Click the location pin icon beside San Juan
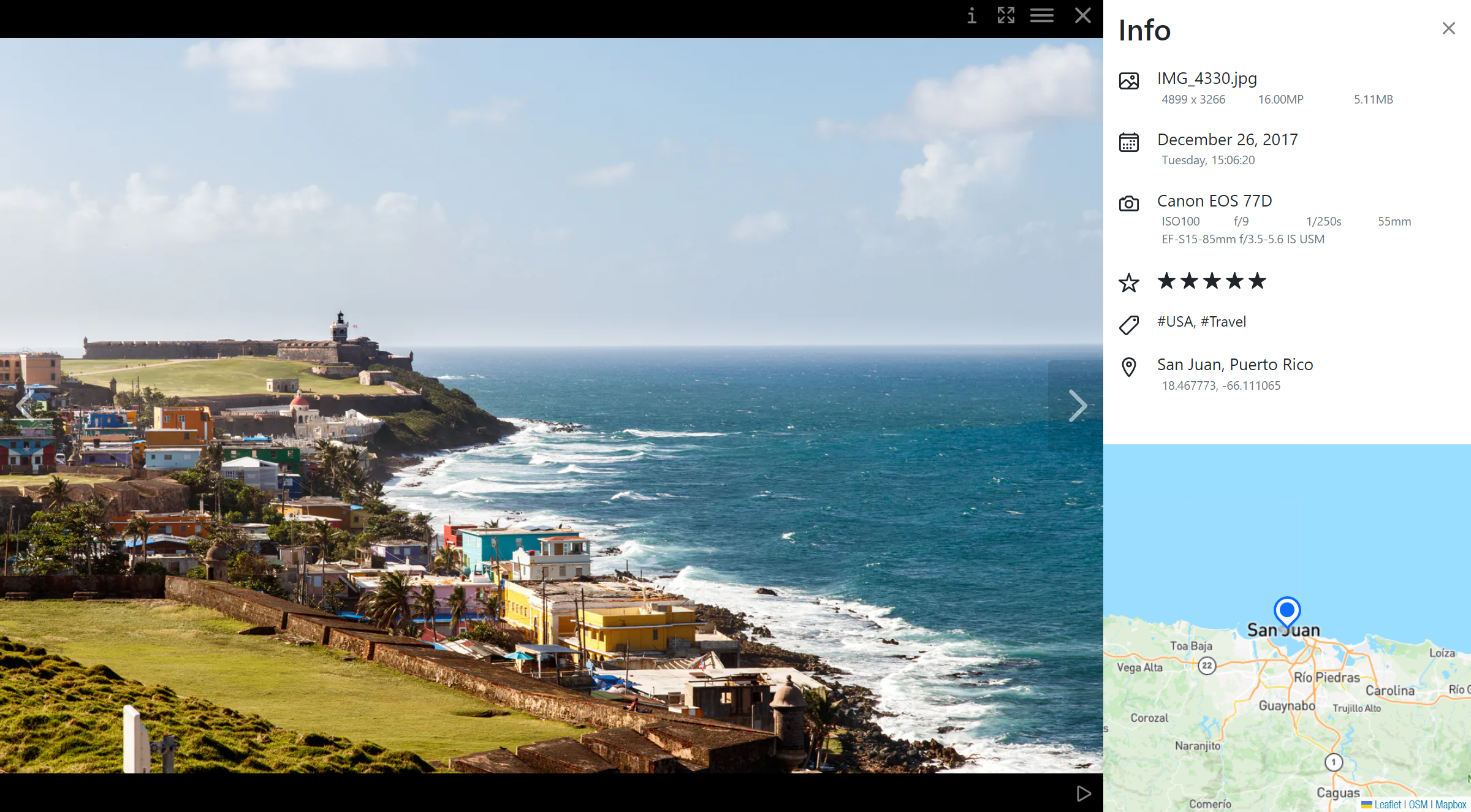The width and height of the screenshot is (1471, 812). tap(1128, 367)
